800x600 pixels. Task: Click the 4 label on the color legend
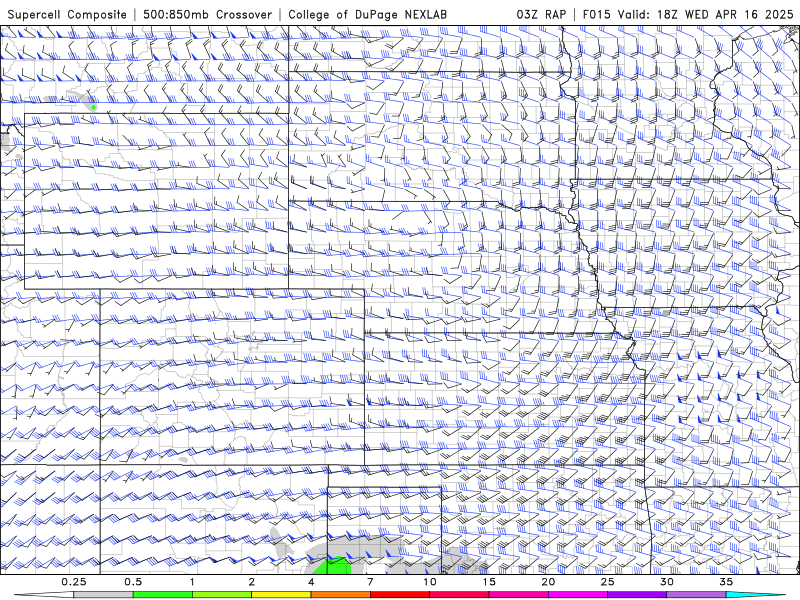(311, 582)
